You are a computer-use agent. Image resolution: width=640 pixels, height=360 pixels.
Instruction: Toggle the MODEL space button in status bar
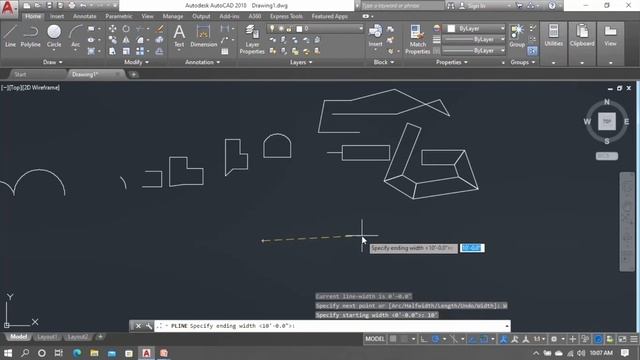pos(375,339)
